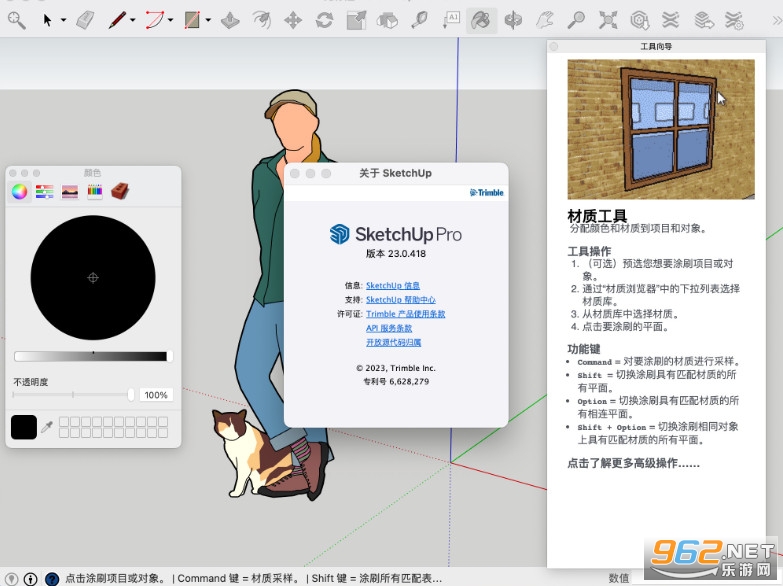The width and height of the screenshot is (783, 586).
Task: Choose the Zoom magnifier tool
Action: pos(576,20)
